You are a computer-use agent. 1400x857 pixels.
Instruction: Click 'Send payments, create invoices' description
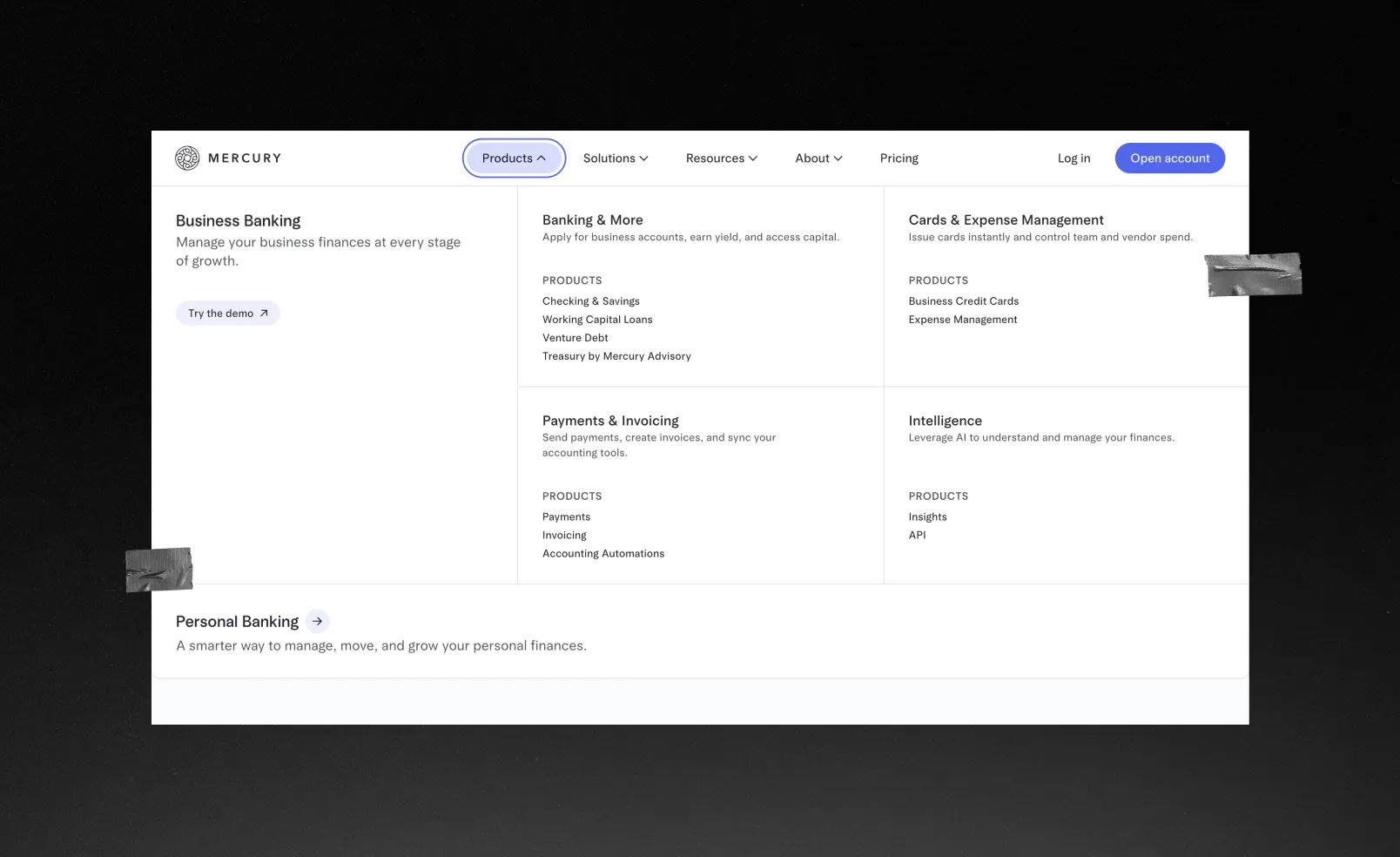point(659,445)
